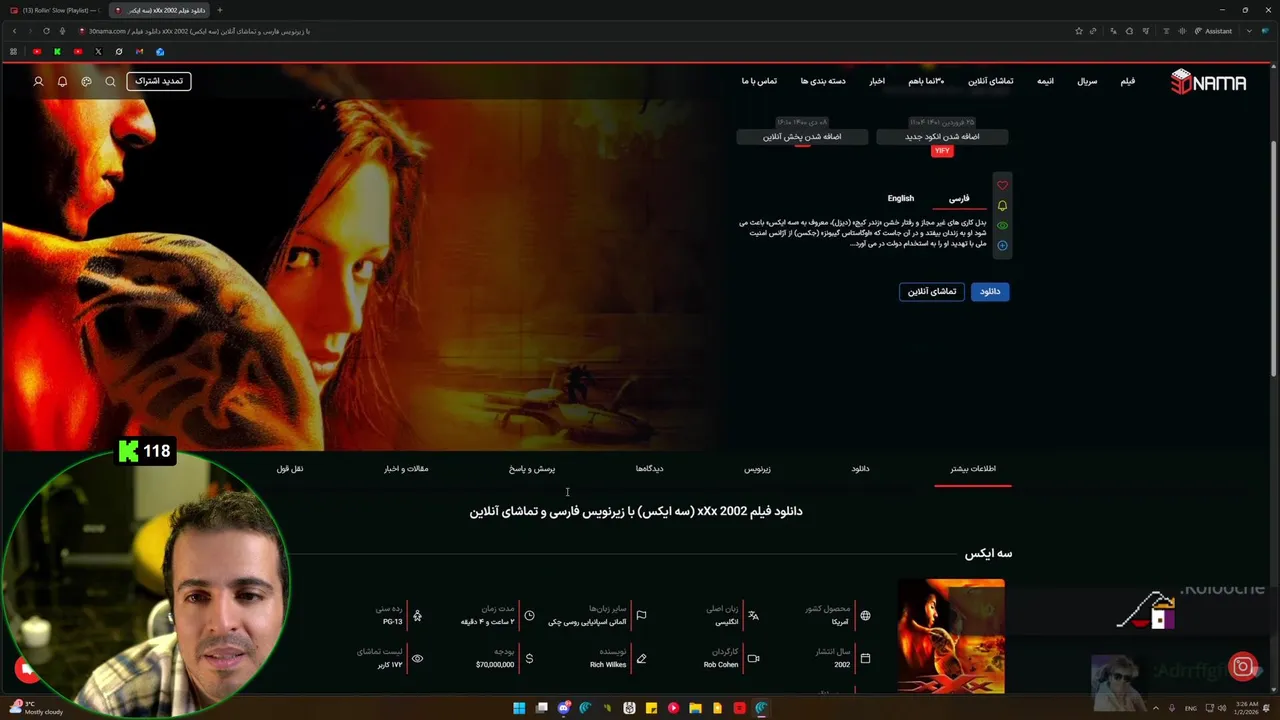The image size is (1280, 720).
Task: Click the xXx movie poster thumbnail
Action: (951, 636)
